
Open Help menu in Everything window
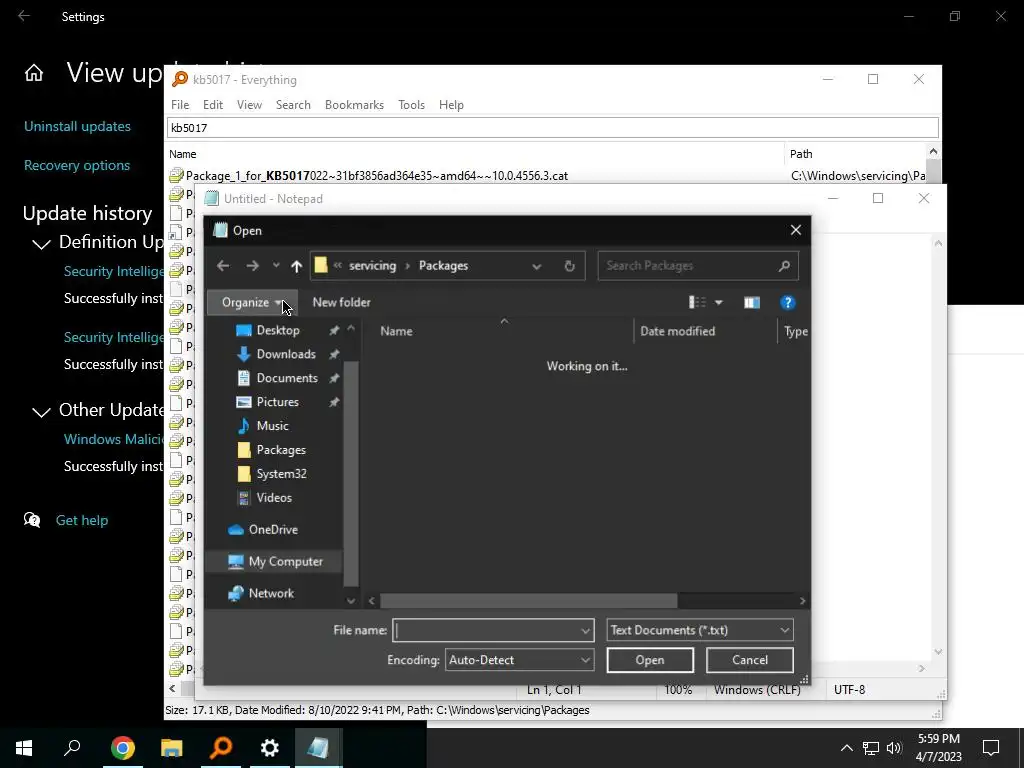[x=451, y=105]
